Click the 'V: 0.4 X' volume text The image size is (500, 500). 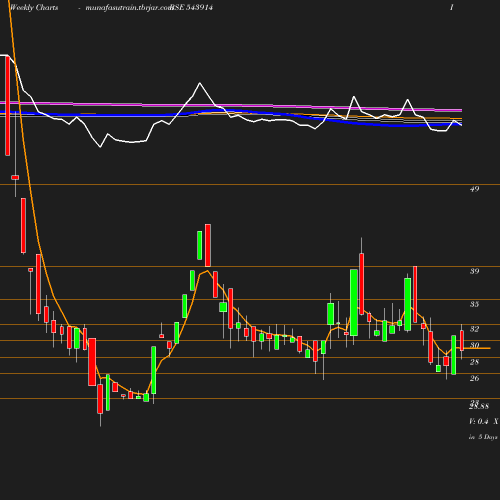[484, 421]
